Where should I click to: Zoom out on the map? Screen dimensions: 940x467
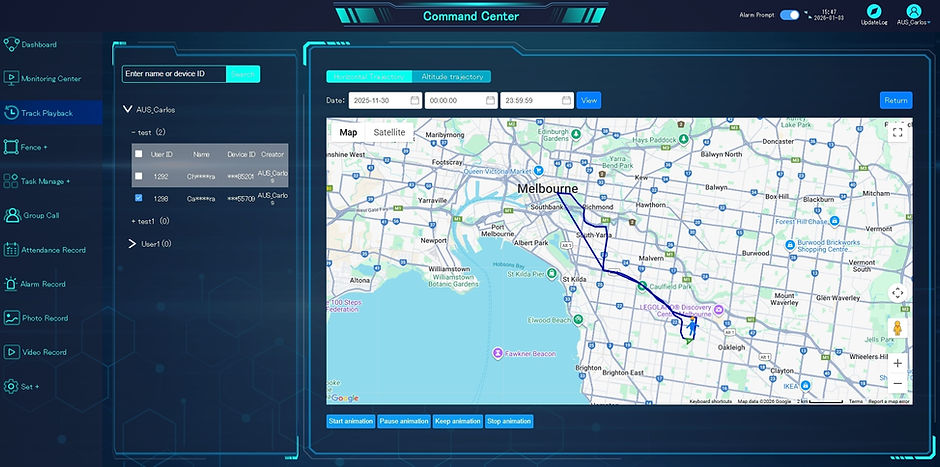click(x=897, y=383)
